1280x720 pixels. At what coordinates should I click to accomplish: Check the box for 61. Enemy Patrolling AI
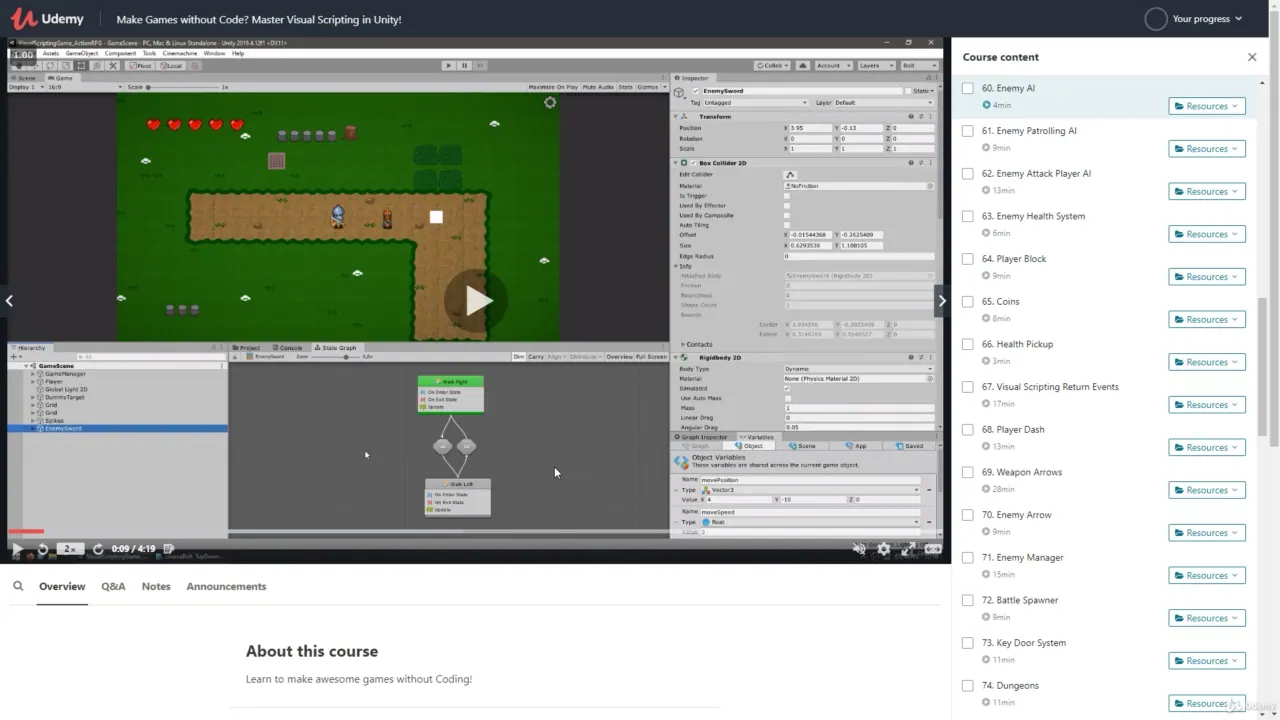[x=967, y=131]
